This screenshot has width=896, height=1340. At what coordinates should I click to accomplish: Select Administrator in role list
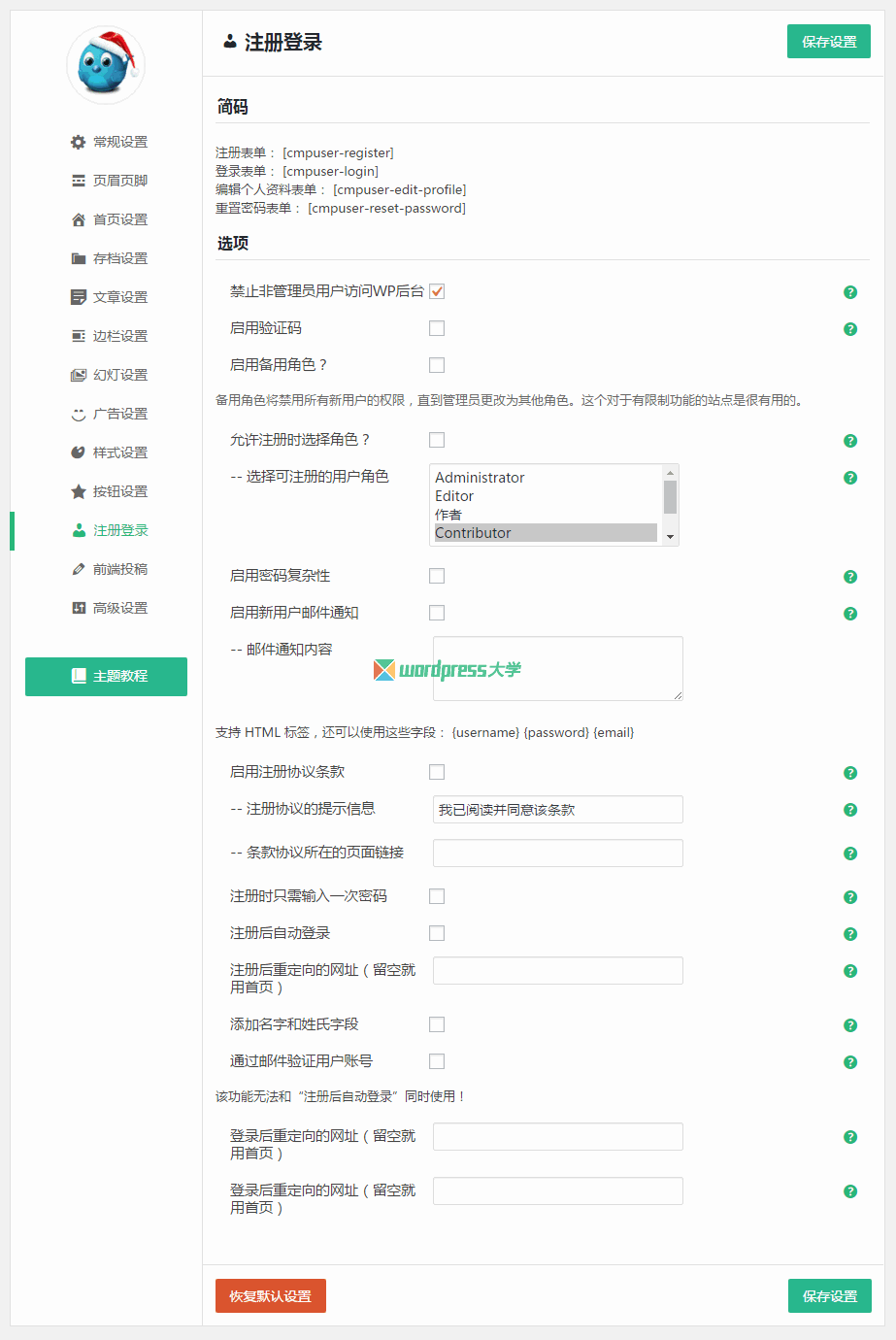tap(546, 478)
